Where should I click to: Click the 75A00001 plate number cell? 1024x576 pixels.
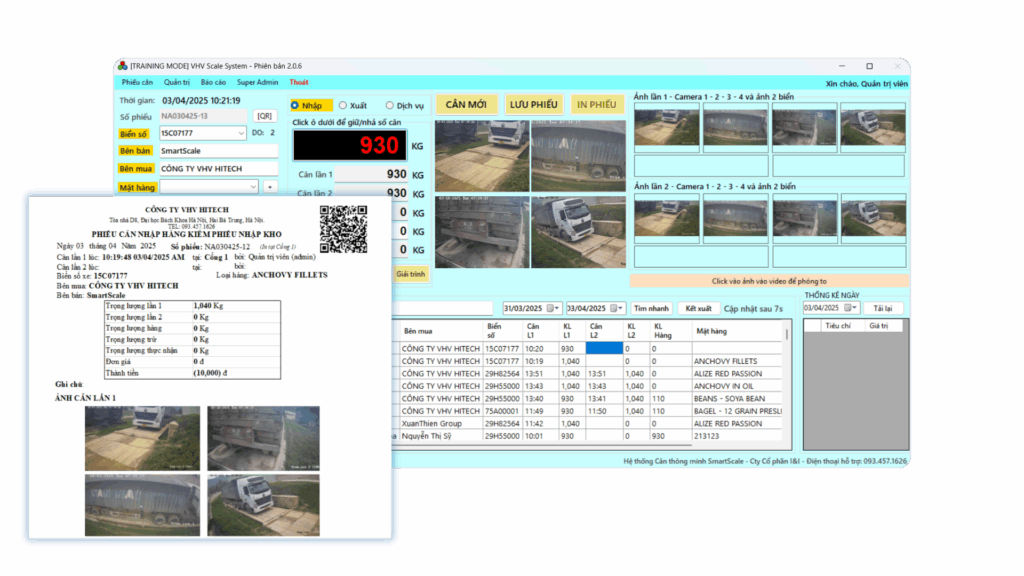(x=502, y=411)
